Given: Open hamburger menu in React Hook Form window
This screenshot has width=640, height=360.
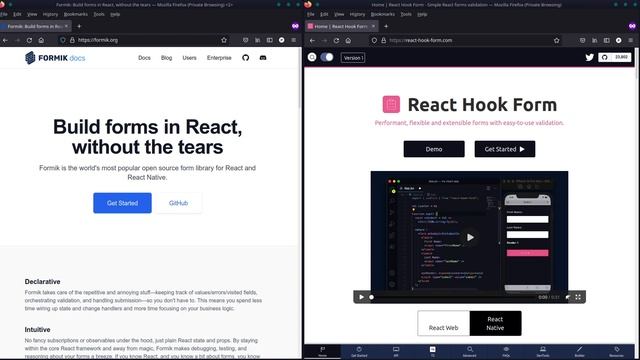Looking at the screenshot, I should coord(631,40).
